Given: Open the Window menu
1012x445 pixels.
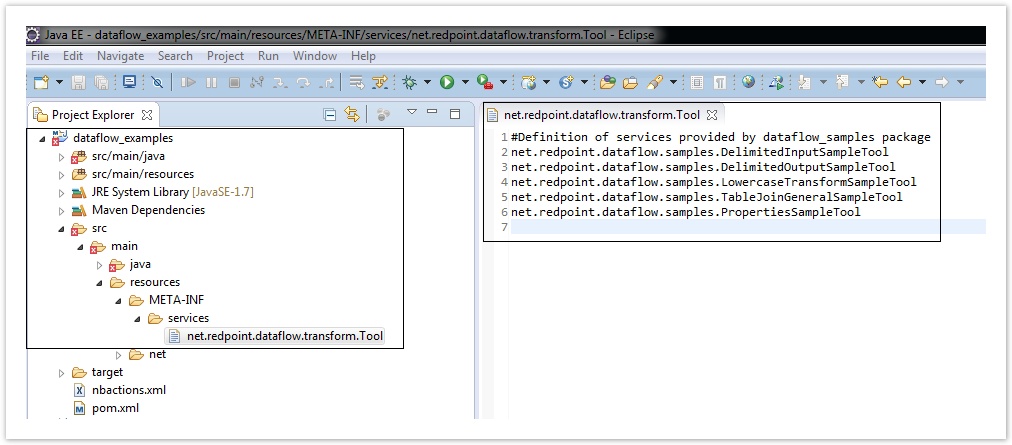Looking at the screenshot, I should tap(315, 56).
